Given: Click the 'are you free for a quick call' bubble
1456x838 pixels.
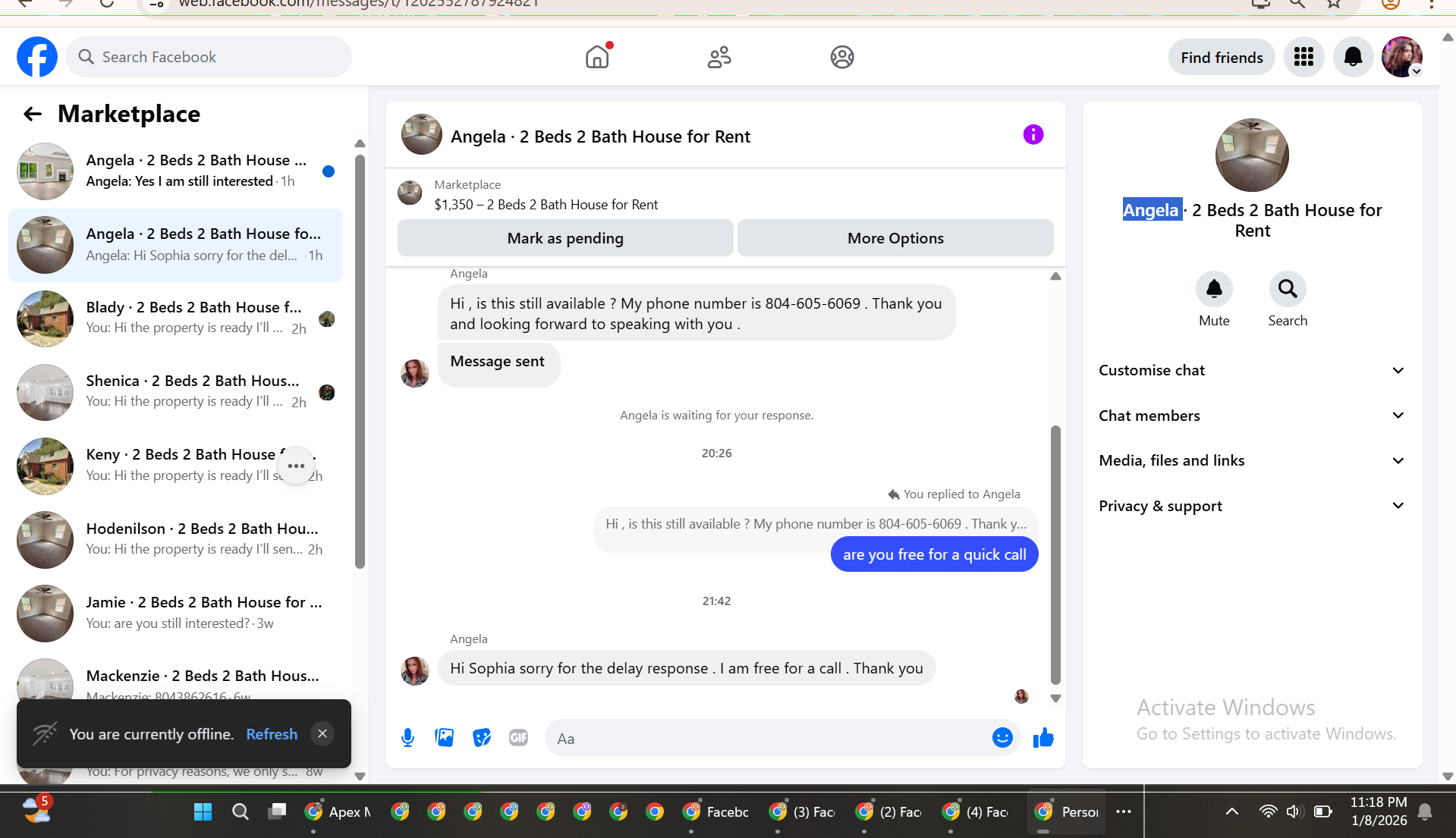Looking at the screenshot, I should (x=934, y=554).
